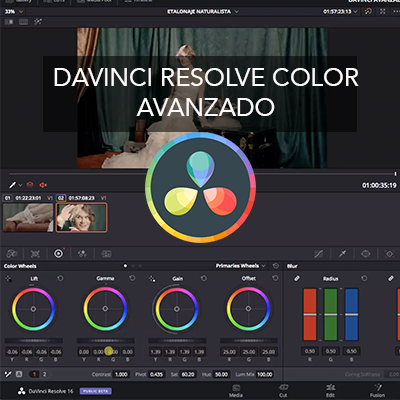This screenshot has height=400, width=400.
Task: Select the viewer qualifier picker tool
Action: [12, 185]
